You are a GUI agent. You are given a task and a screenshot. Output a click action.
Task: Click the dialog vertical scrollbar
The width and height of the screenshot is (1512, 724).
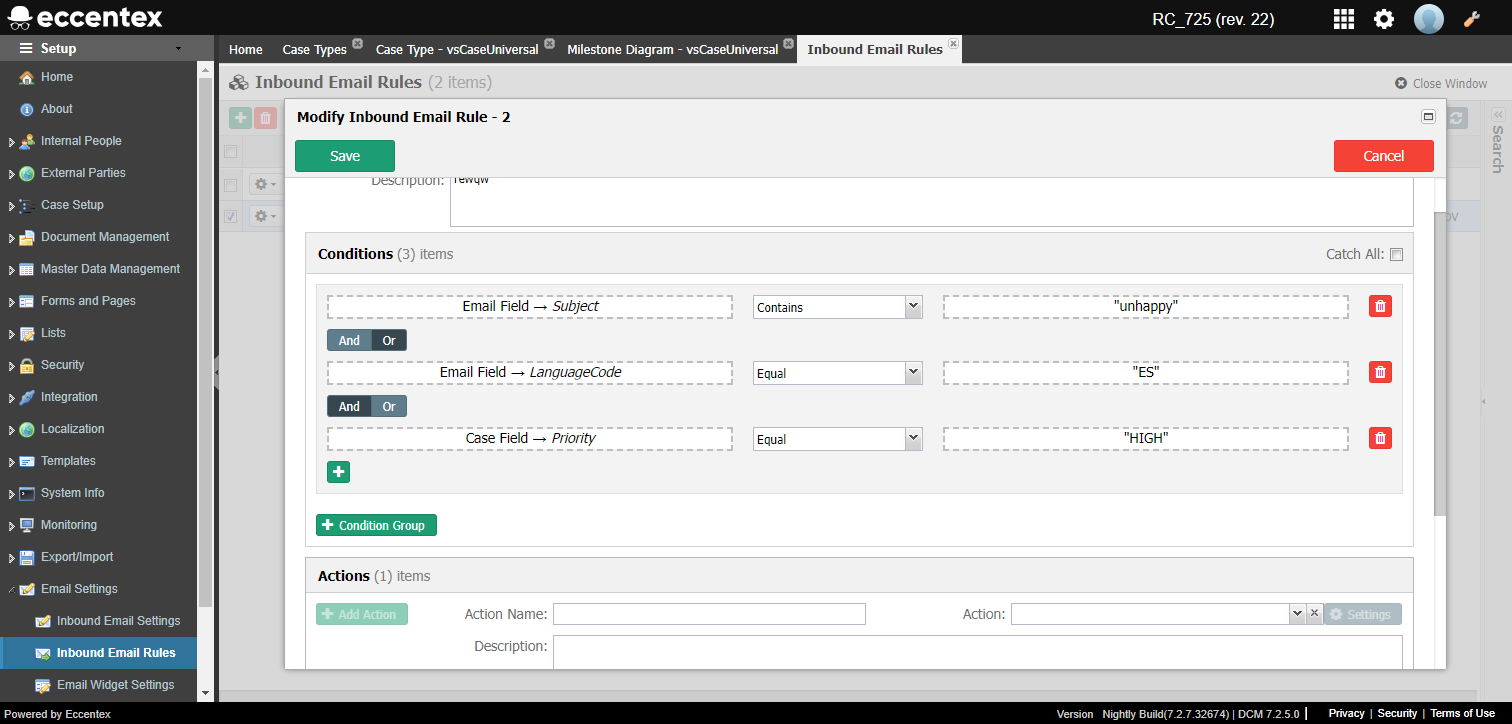tap(1440, 363)
